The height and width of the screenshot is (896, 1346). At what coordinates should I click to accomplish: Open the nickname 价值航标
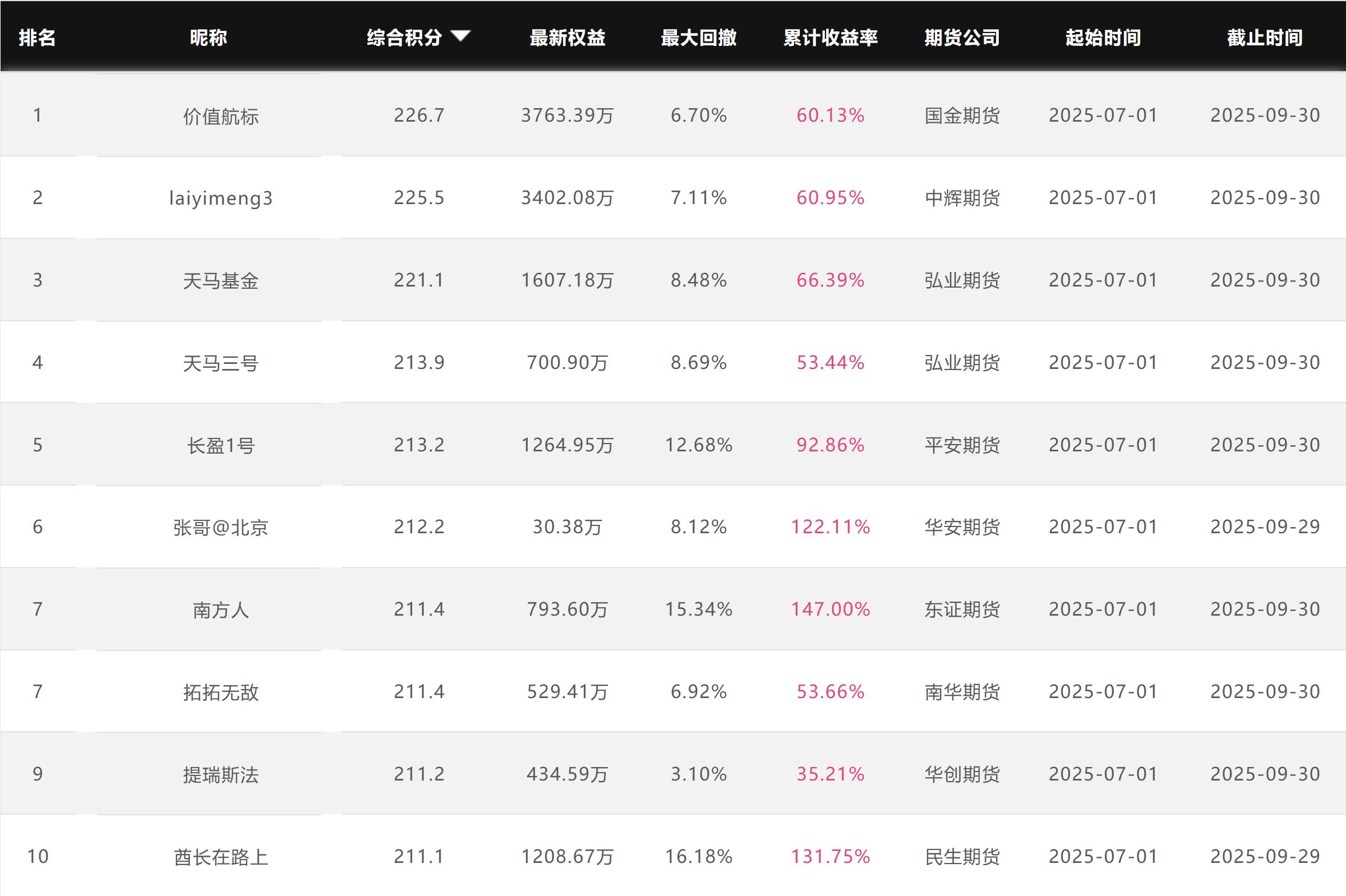pyautogui.click(x=220, y=116)
